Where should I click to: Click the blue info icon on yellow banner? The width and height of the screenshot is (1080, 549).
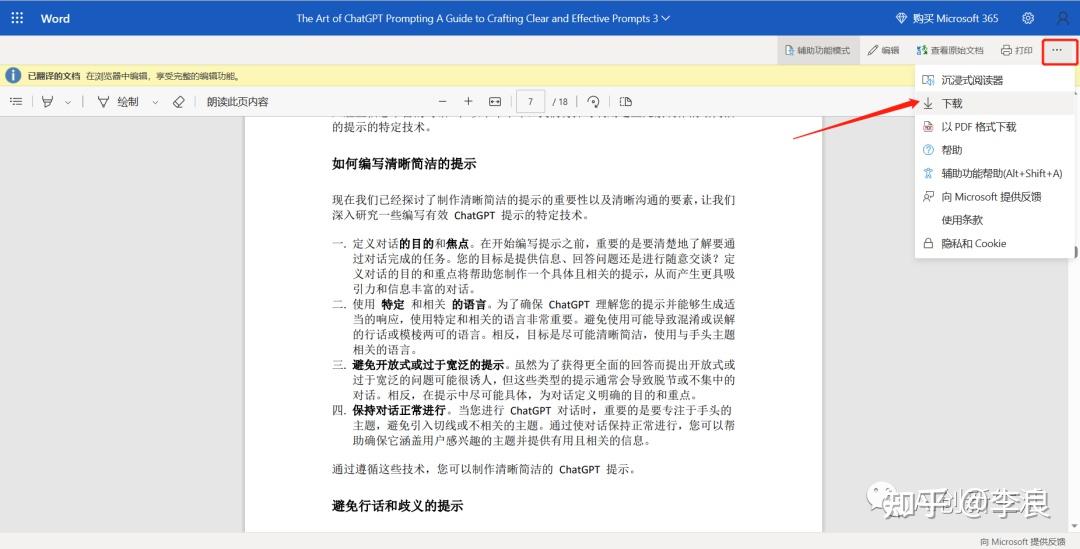13,75
